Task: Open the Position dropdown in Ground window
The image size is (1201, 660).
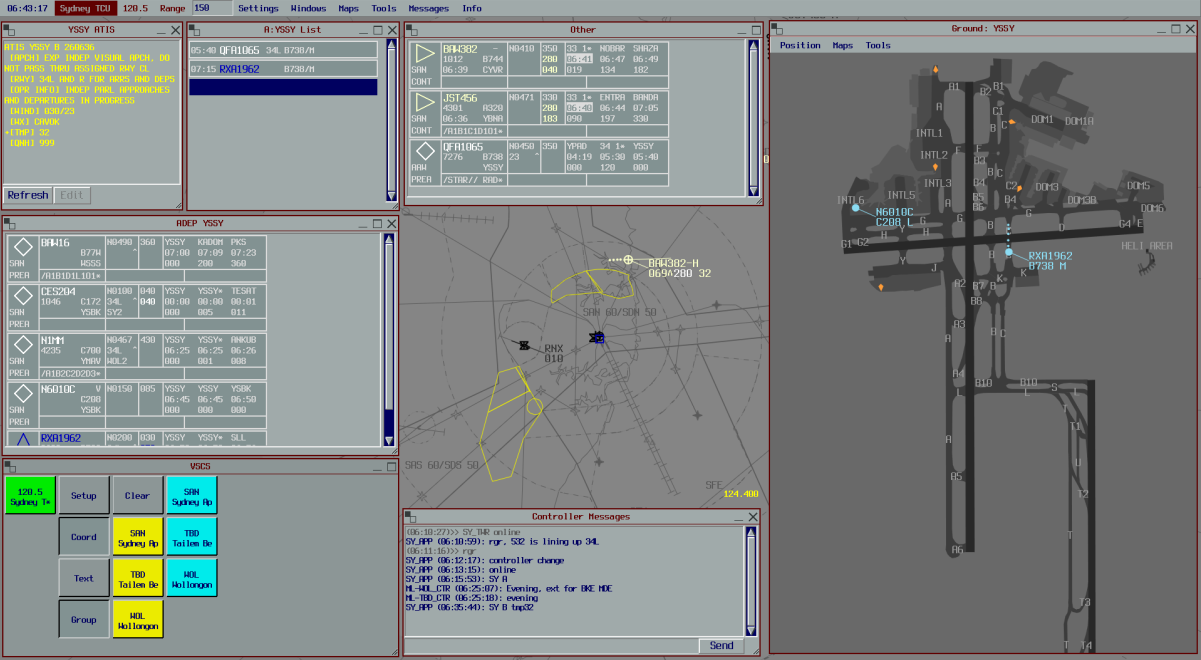Action: (800, 45)
